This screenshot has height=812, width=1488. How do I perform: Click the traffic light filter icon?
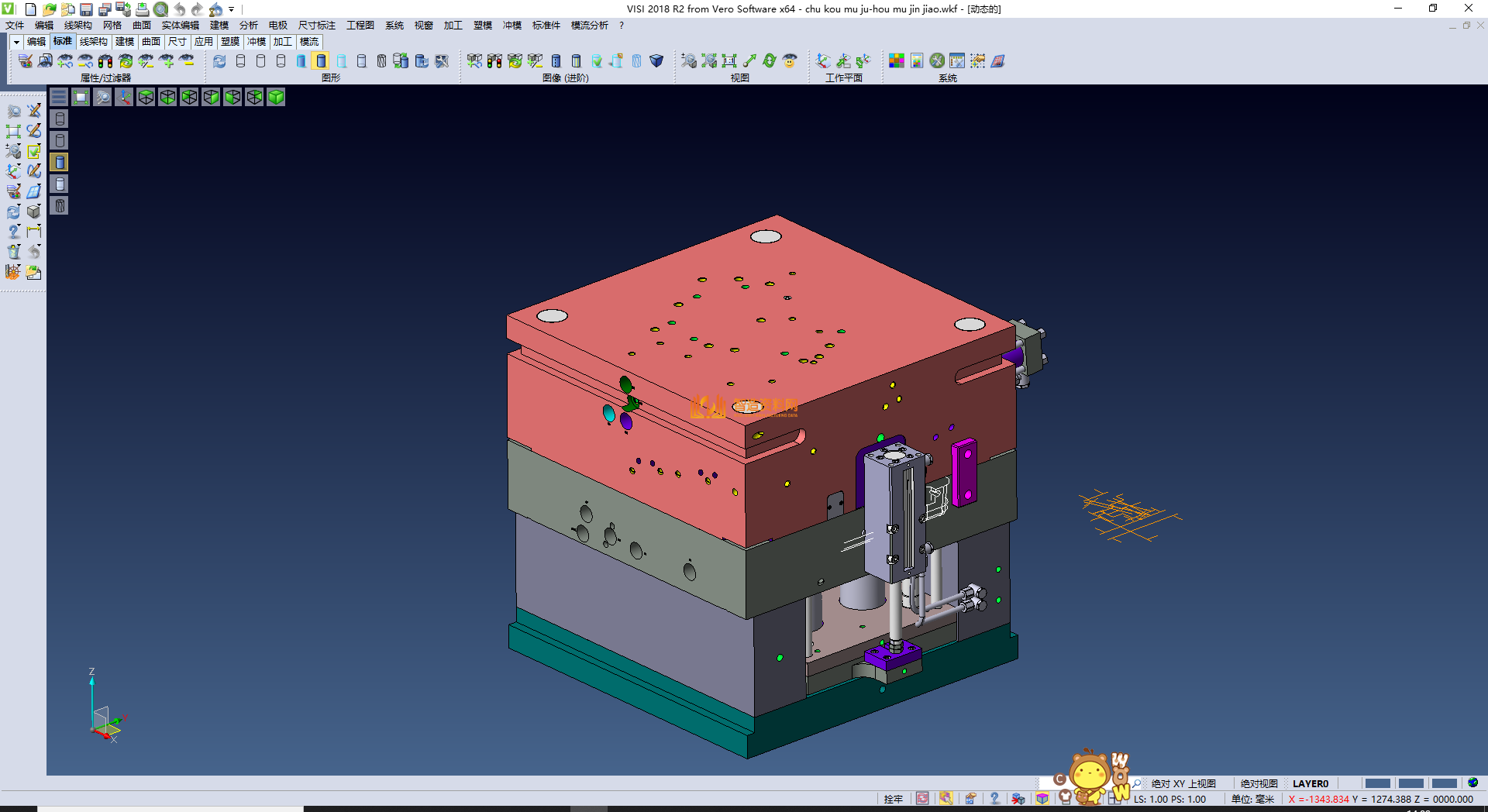tap(105, 60)
